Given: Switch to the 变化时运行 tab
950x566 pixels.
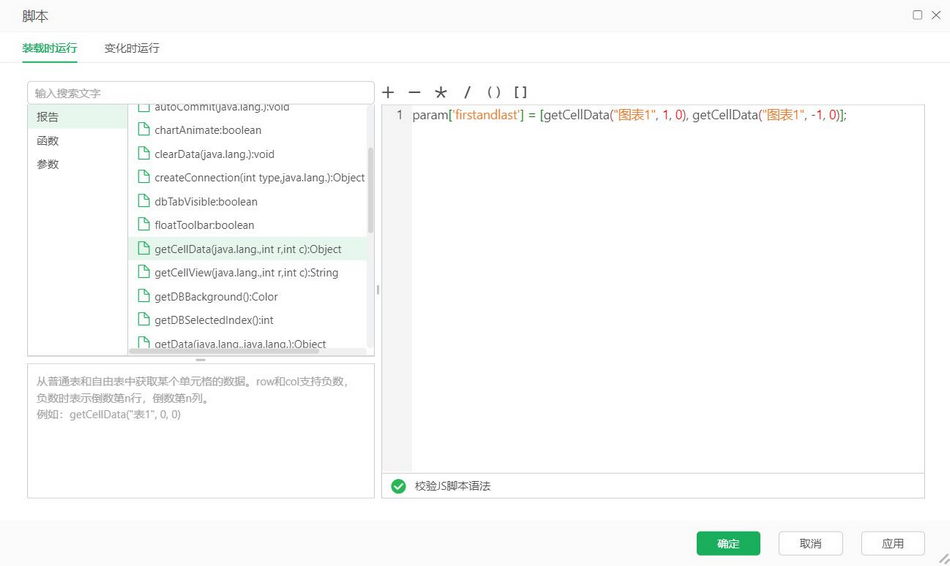Looking at the screenshot, I should 131,48.
